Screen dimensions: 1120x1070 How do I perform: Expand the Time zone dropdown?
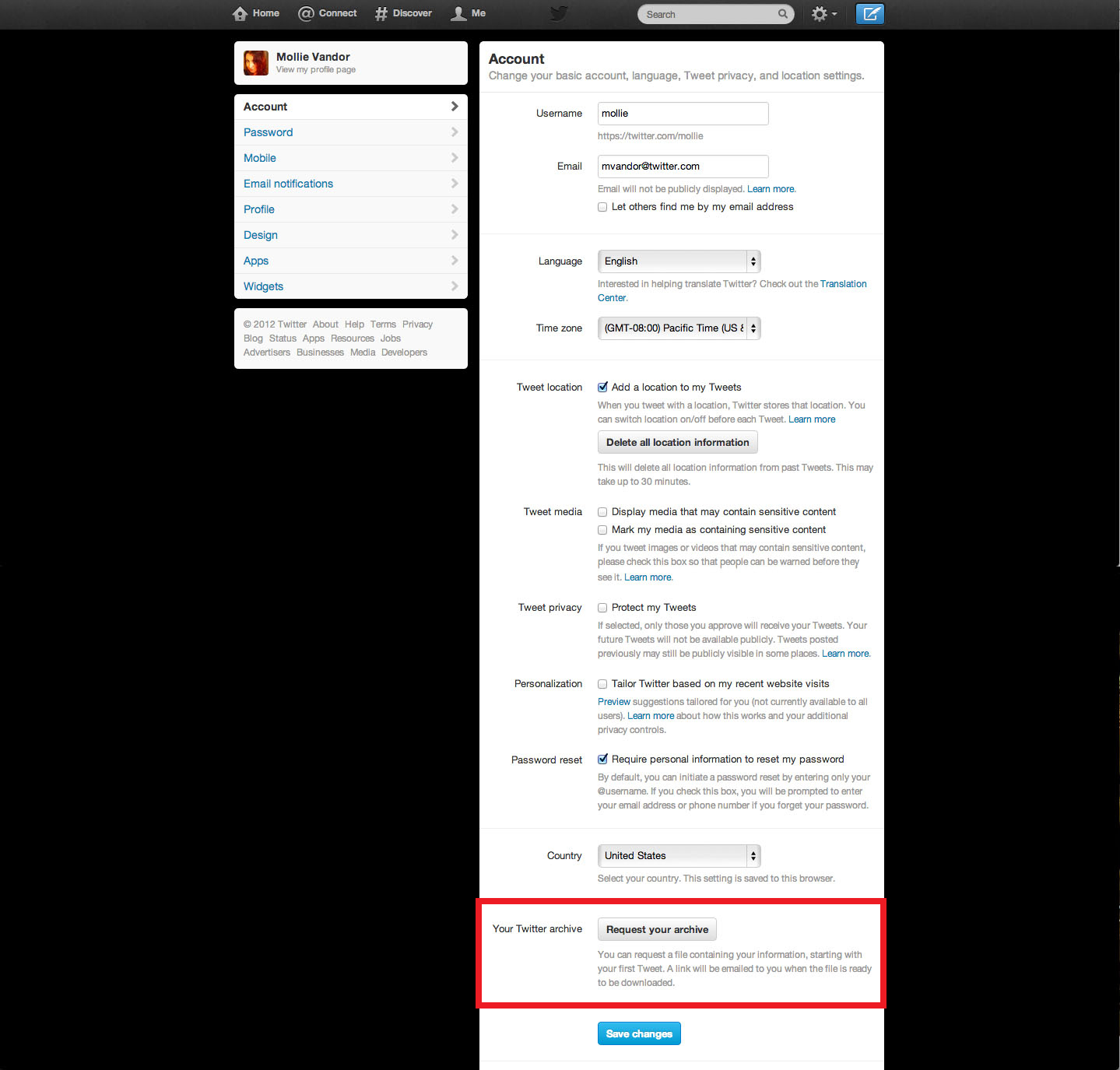click(679, 328)
